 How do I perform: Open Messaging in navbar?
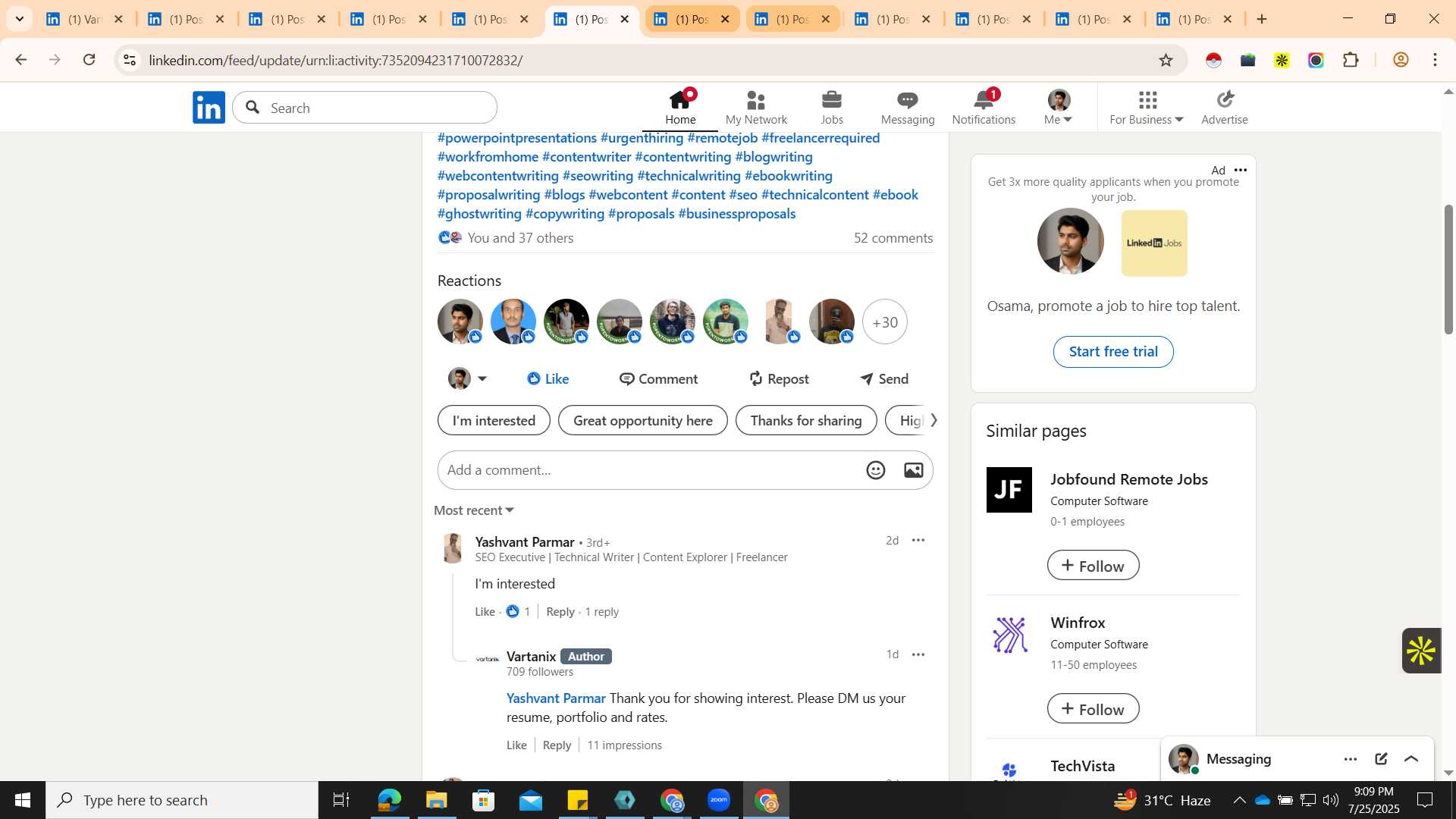[908, 107]
